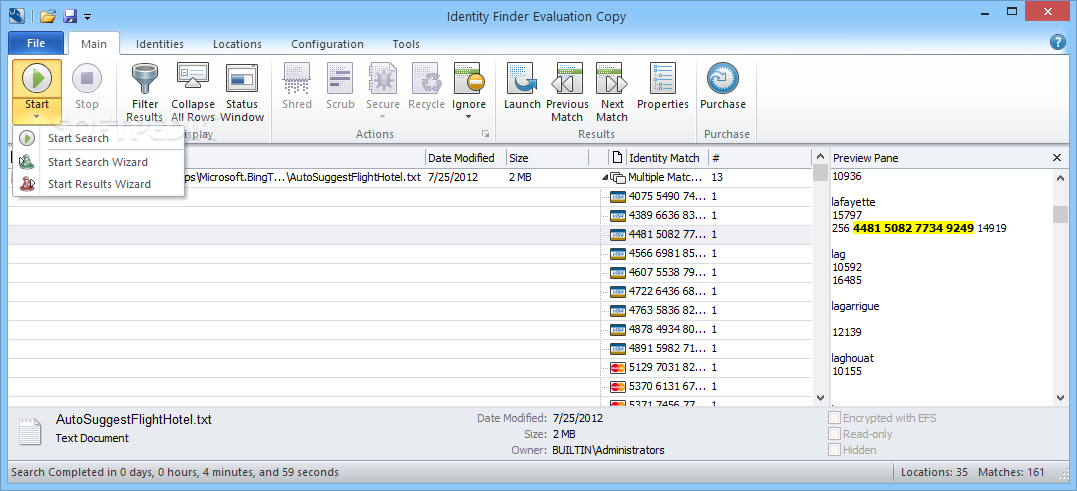Click the Ignore action icon
Screen dimensions: 1077x491
[x=468, y=78]
